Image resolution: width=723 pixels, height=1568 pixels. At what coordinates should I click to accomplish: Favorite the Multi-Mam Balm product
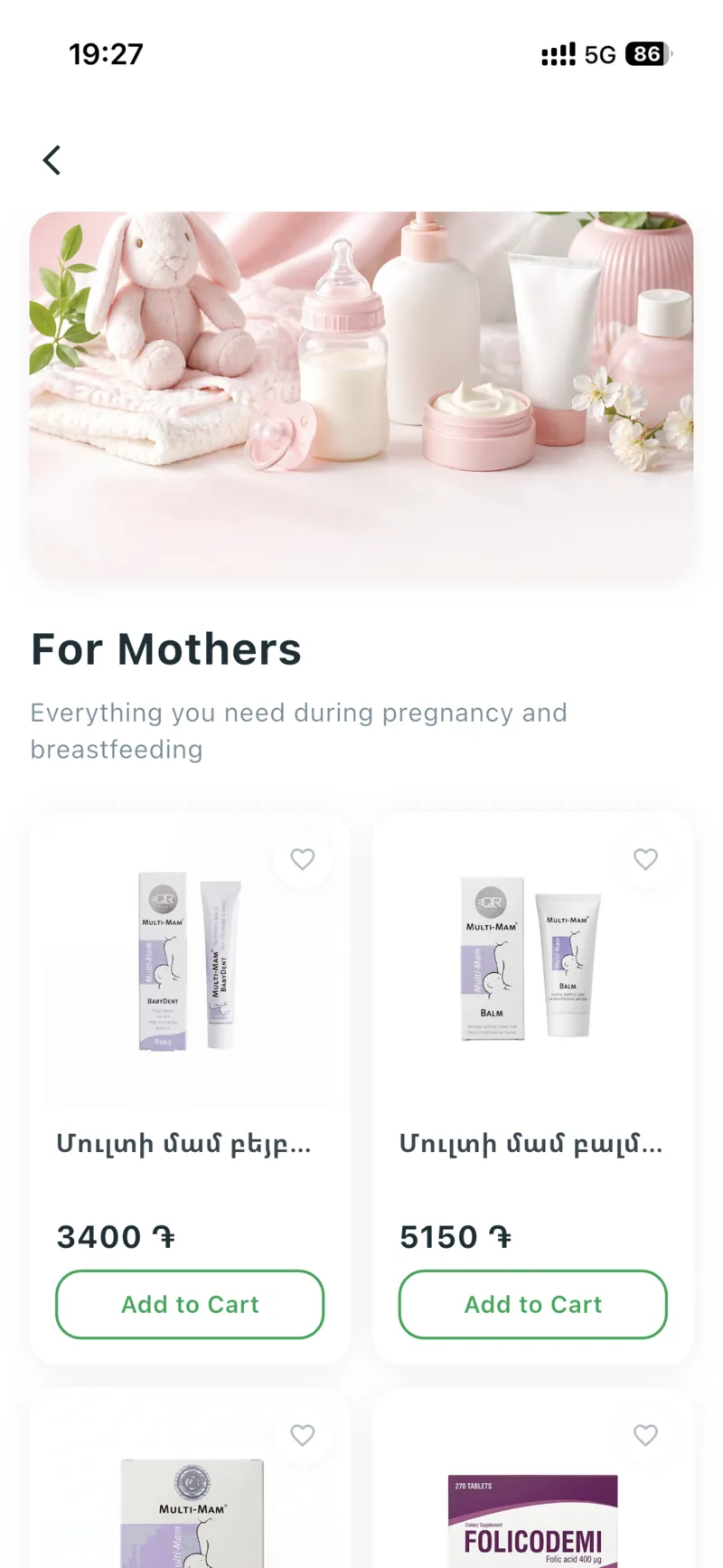[645, 859]
